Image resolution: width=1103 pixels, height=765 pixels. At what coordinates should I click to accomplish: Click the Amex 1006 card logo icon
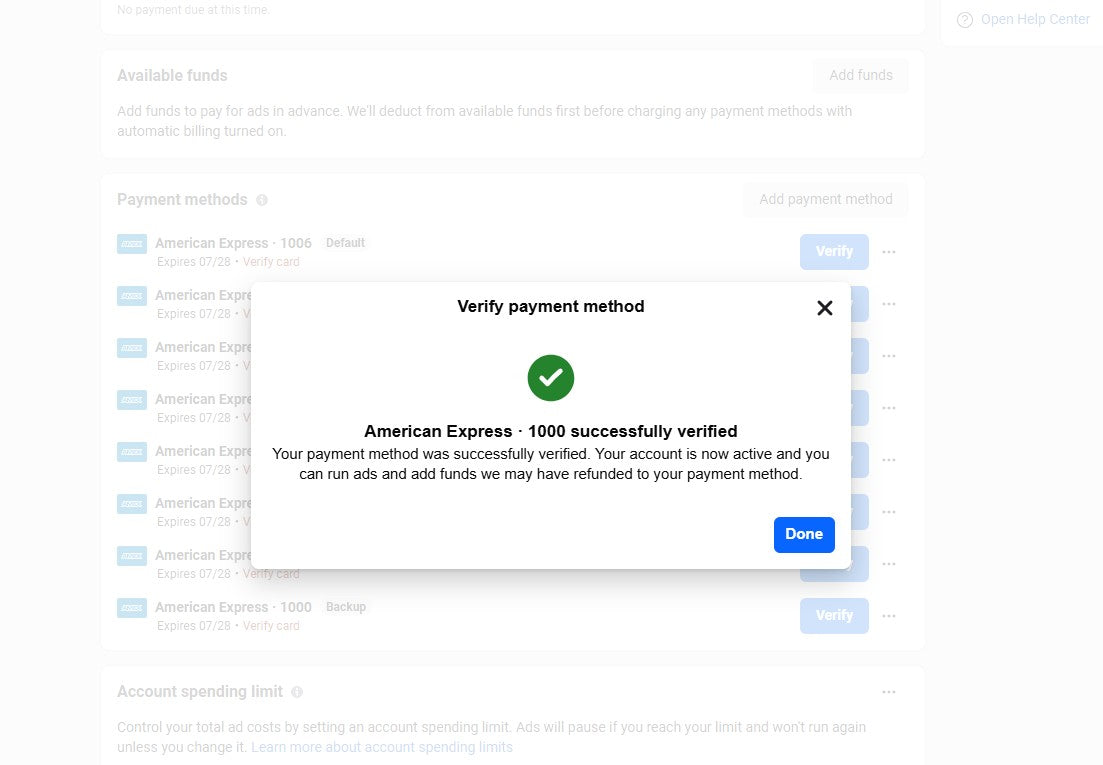[132, 243]
